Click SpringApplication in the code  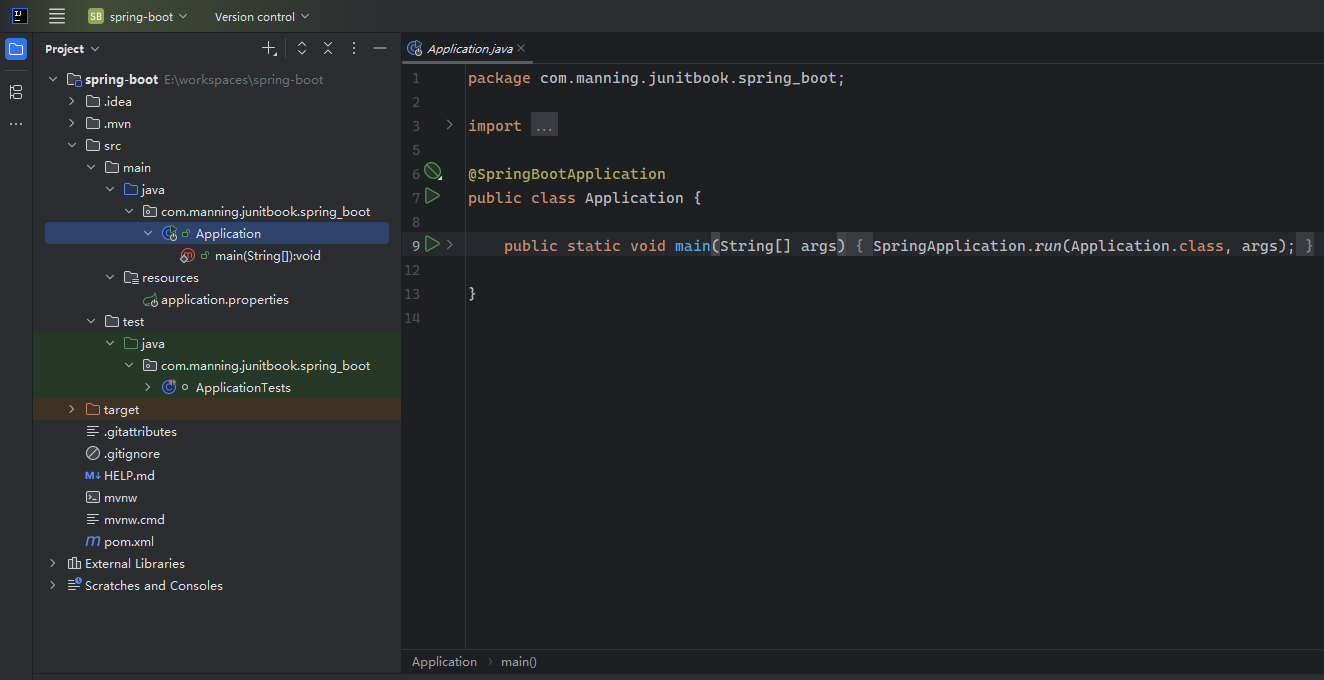pyautogui.click(x=949, y=246)
